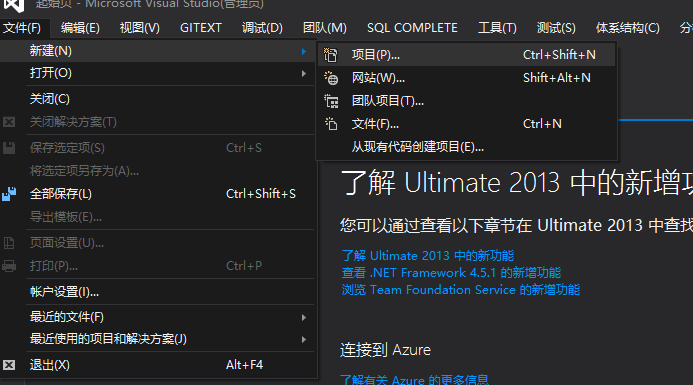The height and width of the screenshot is (385, 693).
Task: Choose 文件(F)... in the New submenu
Action: [466, 124]
